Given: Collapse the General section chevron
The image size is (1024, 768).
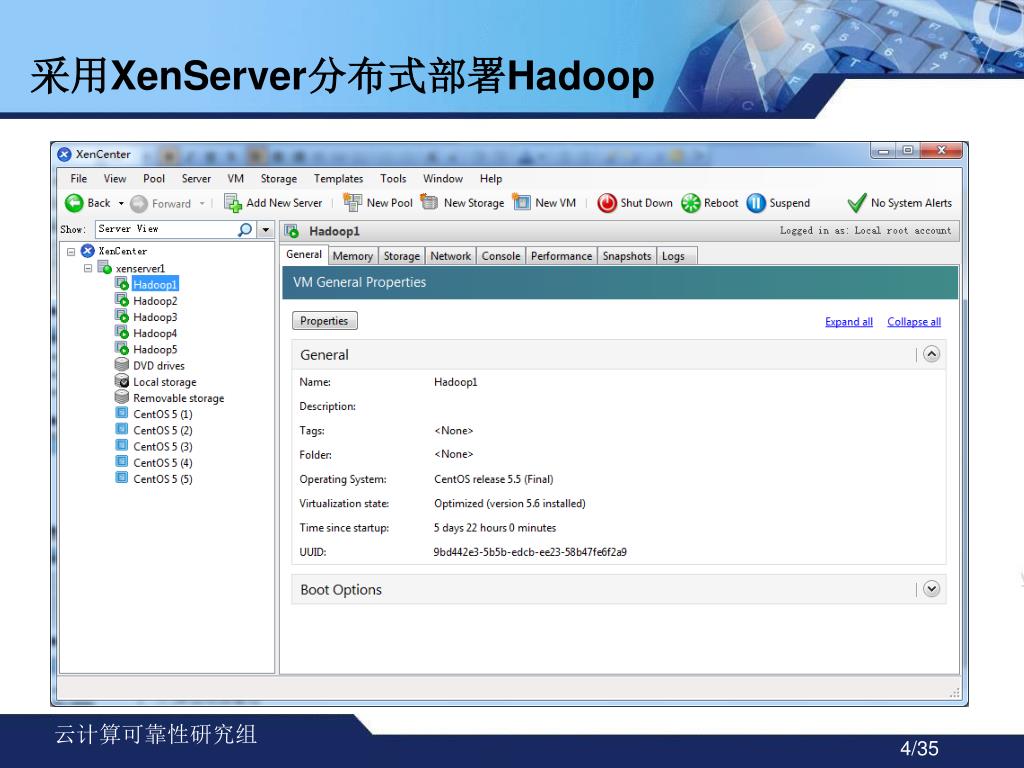Looking at the screenshot, I should (931, 354).
